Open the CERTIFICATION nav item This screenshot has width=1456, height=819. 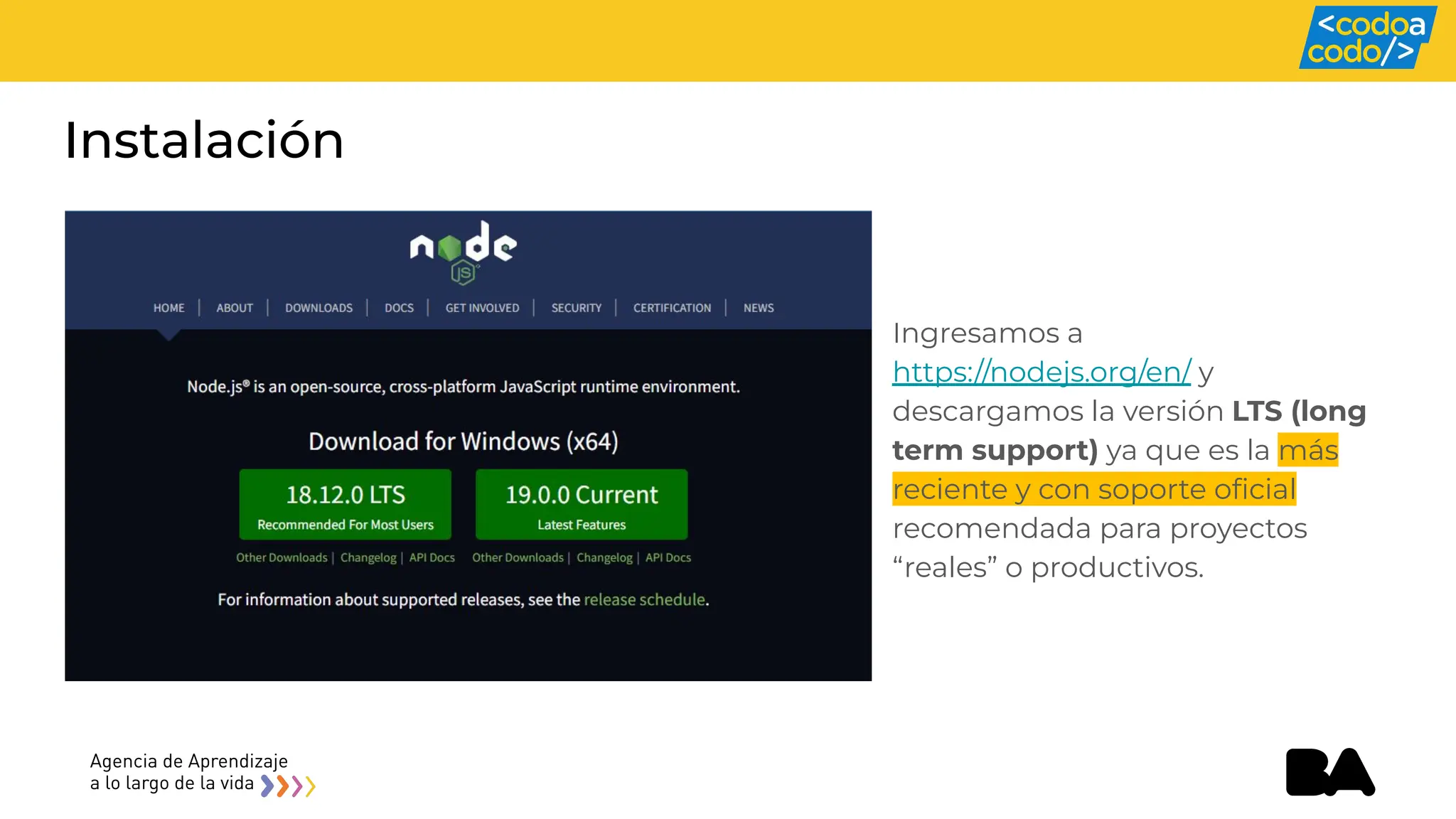tap(672, 308)
